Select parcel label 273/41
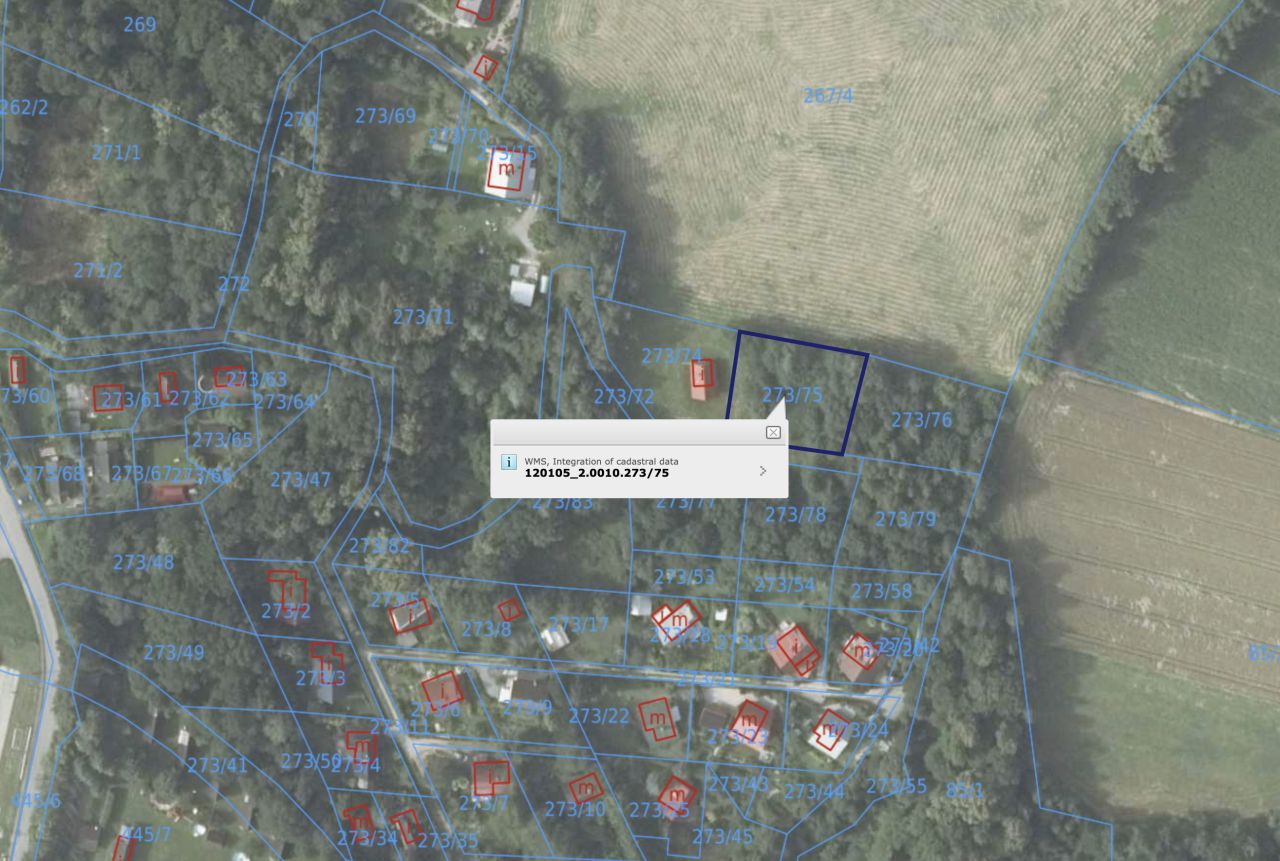The width and height of the screenshot is (1280, 861). pyautogui.click(x=216, y=766)
